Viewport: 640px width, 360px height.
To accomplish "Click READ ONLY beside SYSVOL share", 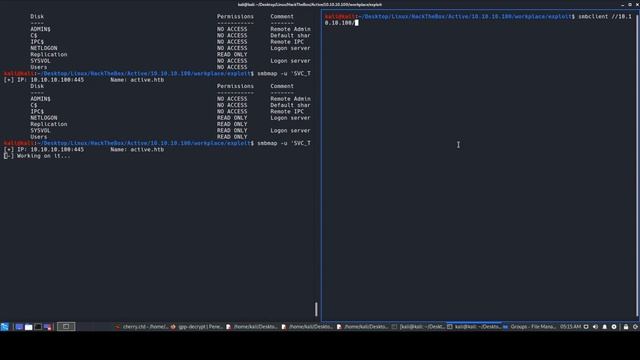I will [x=232, y=131].
